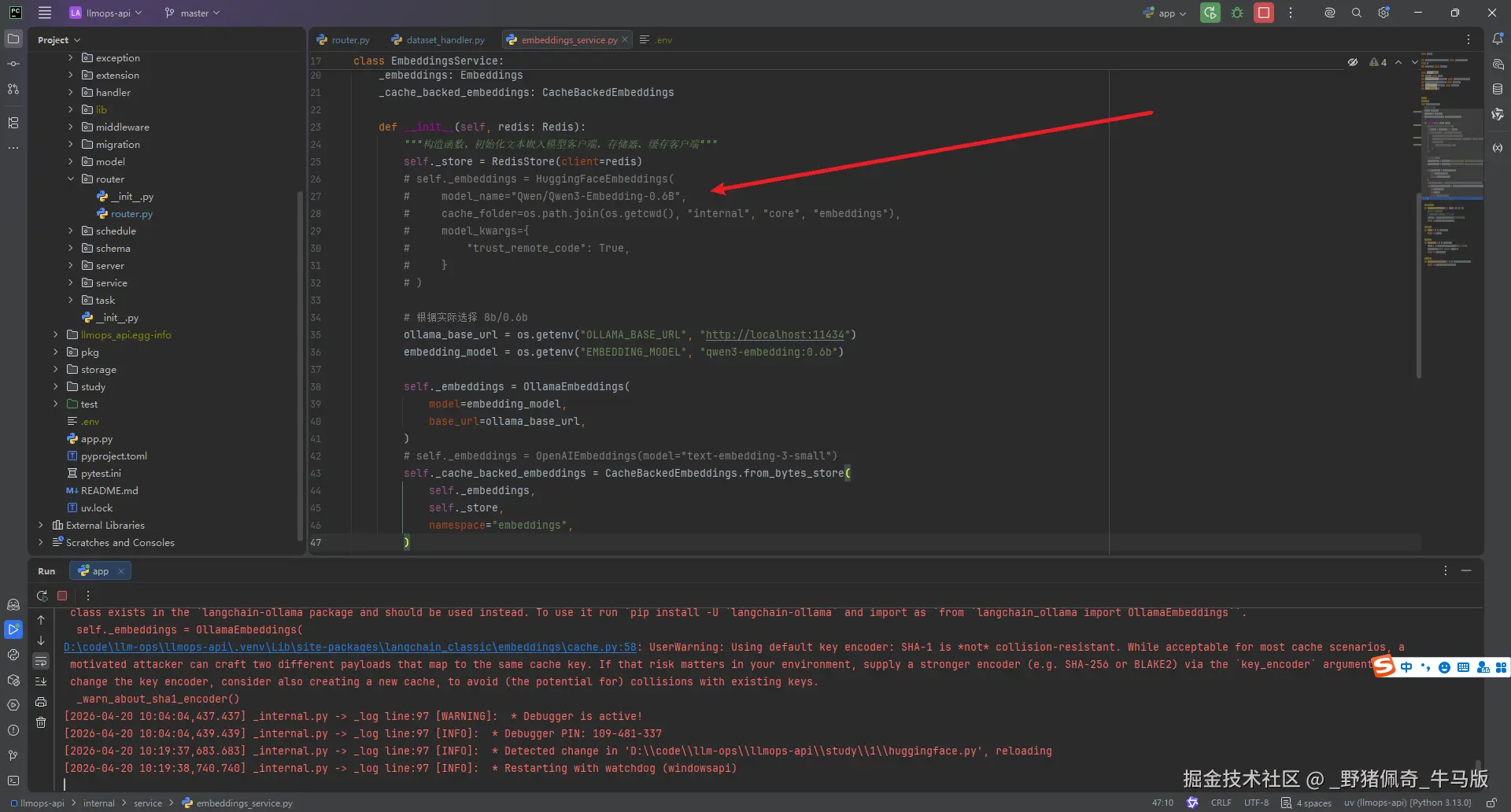Toggle reader mode eye icon in editor
Screen dimensions: 1511x812
(x=1353, y=62)
